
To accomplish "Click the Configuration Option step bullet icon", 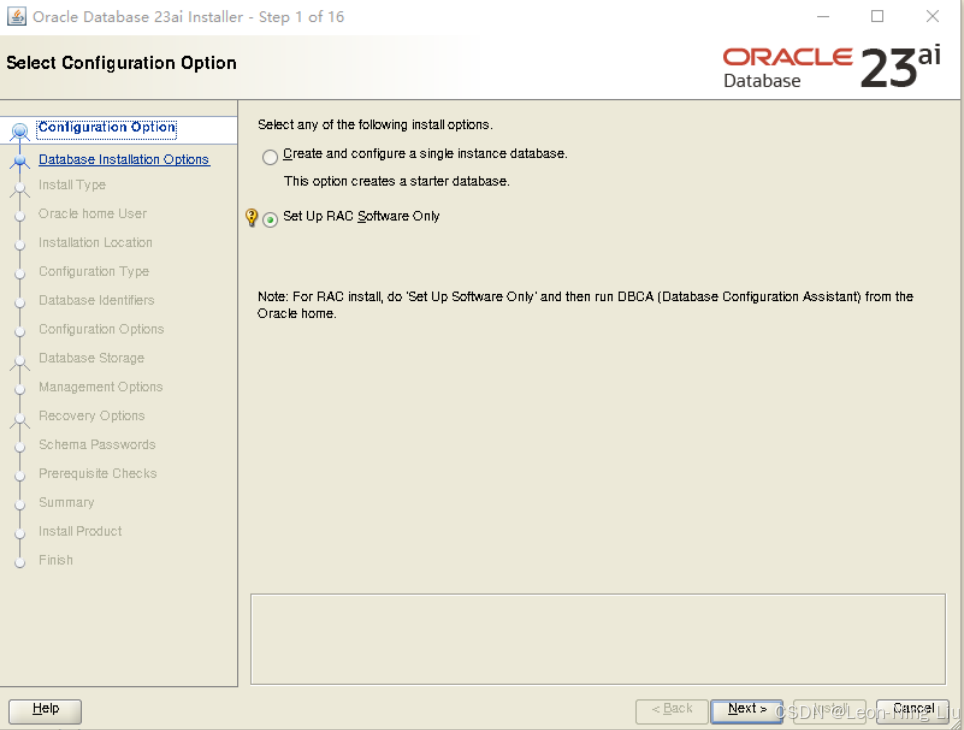I will pos(20,131).
